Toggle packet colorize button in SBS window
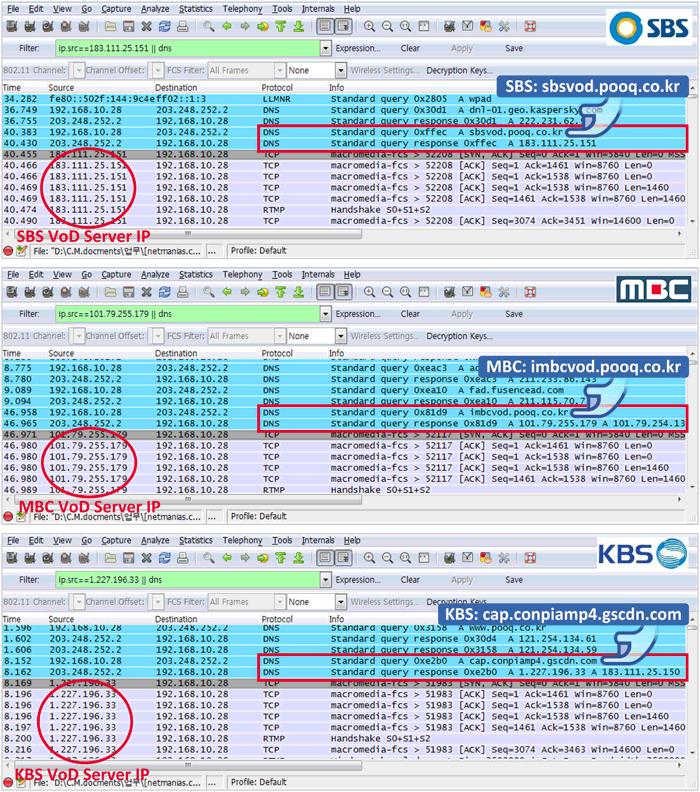 pyautogui.click(x=325, y=26)
